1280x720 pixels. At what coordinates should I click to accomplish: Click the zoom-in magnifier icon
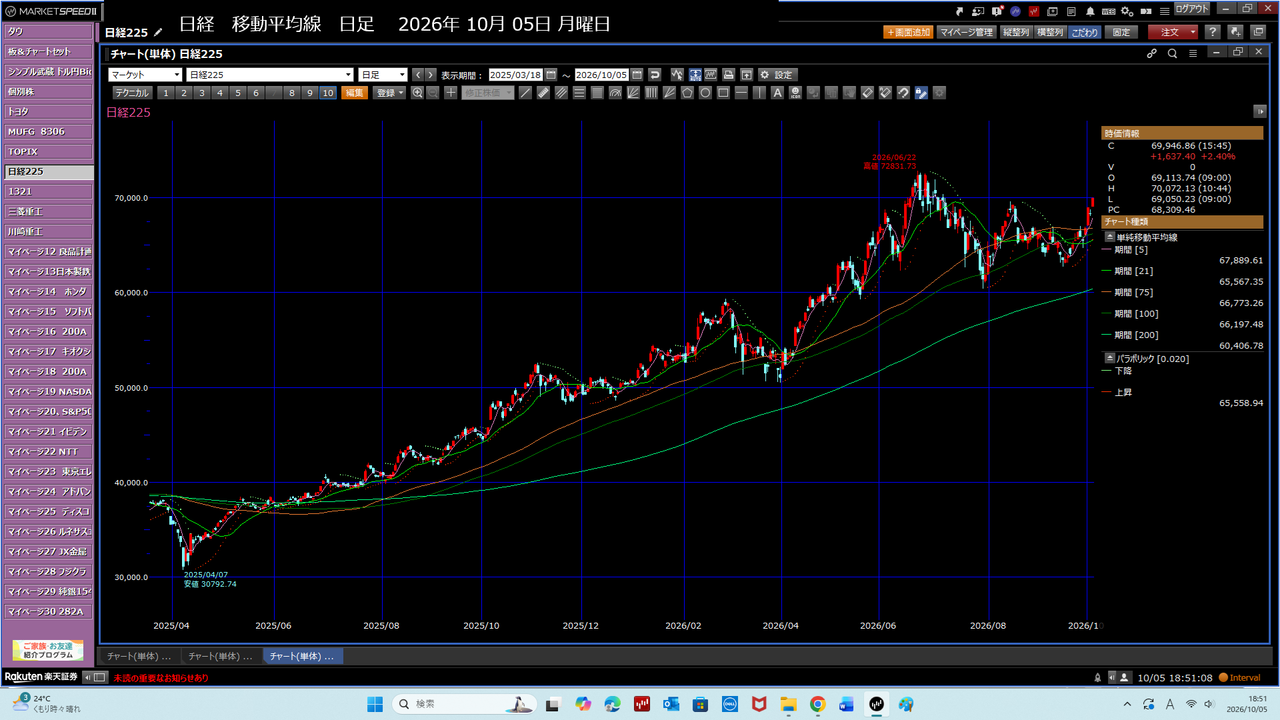[417, 93]
